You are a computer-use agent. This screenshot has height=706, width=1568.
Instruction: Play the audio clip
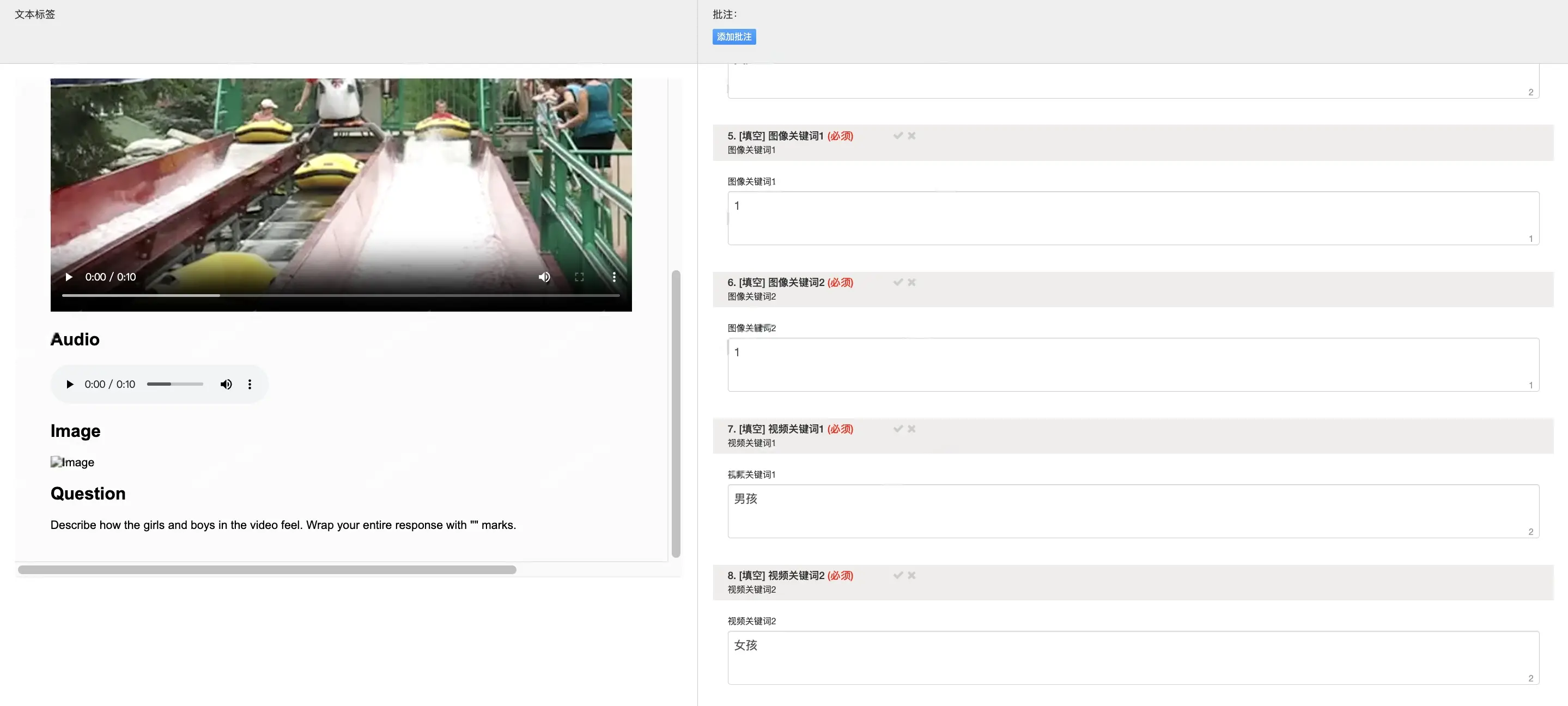[x=69, y=384]
